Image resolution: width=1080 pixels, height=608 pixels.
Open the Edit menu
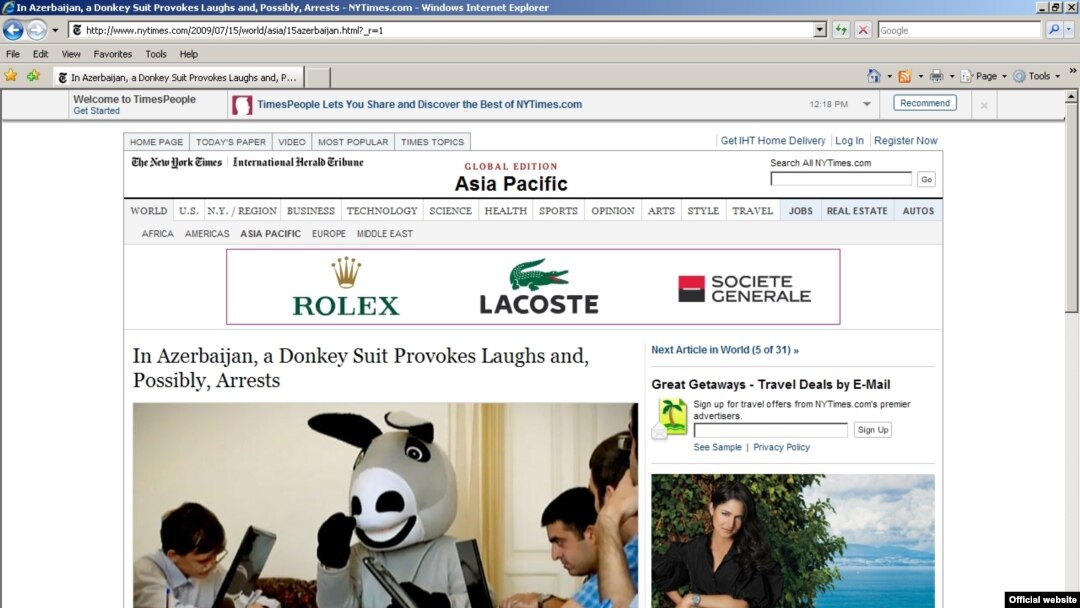41,54
